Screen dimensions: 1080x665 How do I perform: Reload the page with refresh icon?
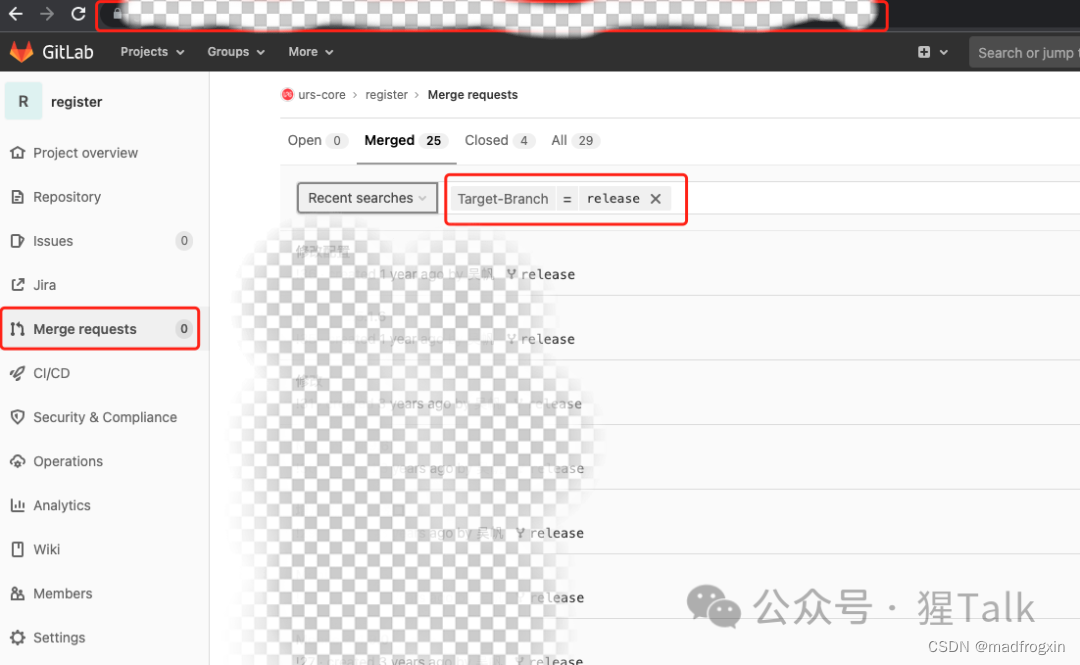point(79,13)
